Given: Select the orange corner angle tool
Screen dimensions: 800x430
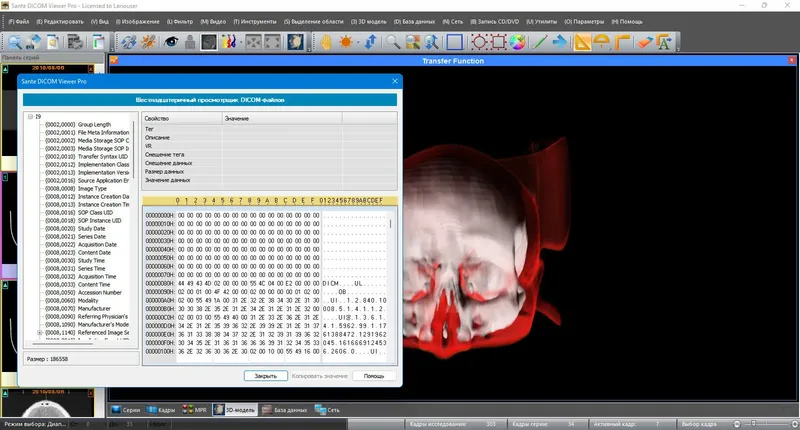Looking at the screenshot, I should coord(622,42).
